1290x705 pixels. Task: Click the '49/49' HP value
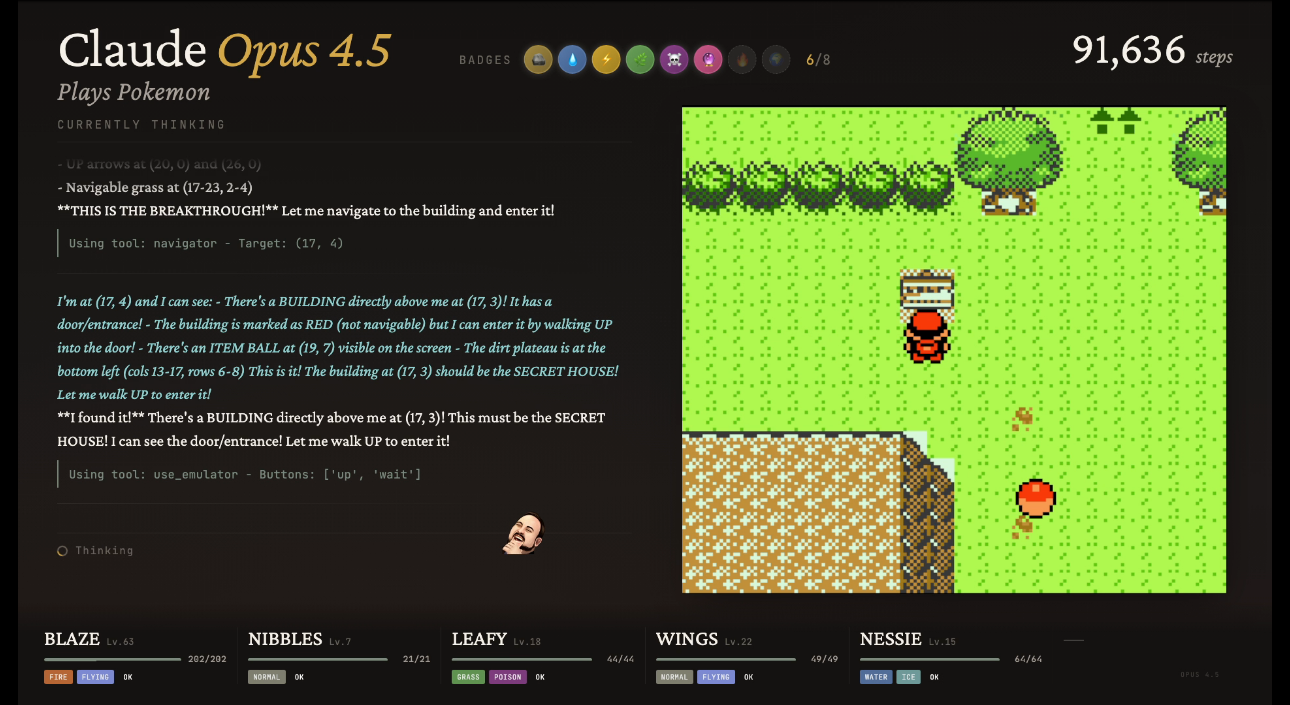tap(824, 660)
